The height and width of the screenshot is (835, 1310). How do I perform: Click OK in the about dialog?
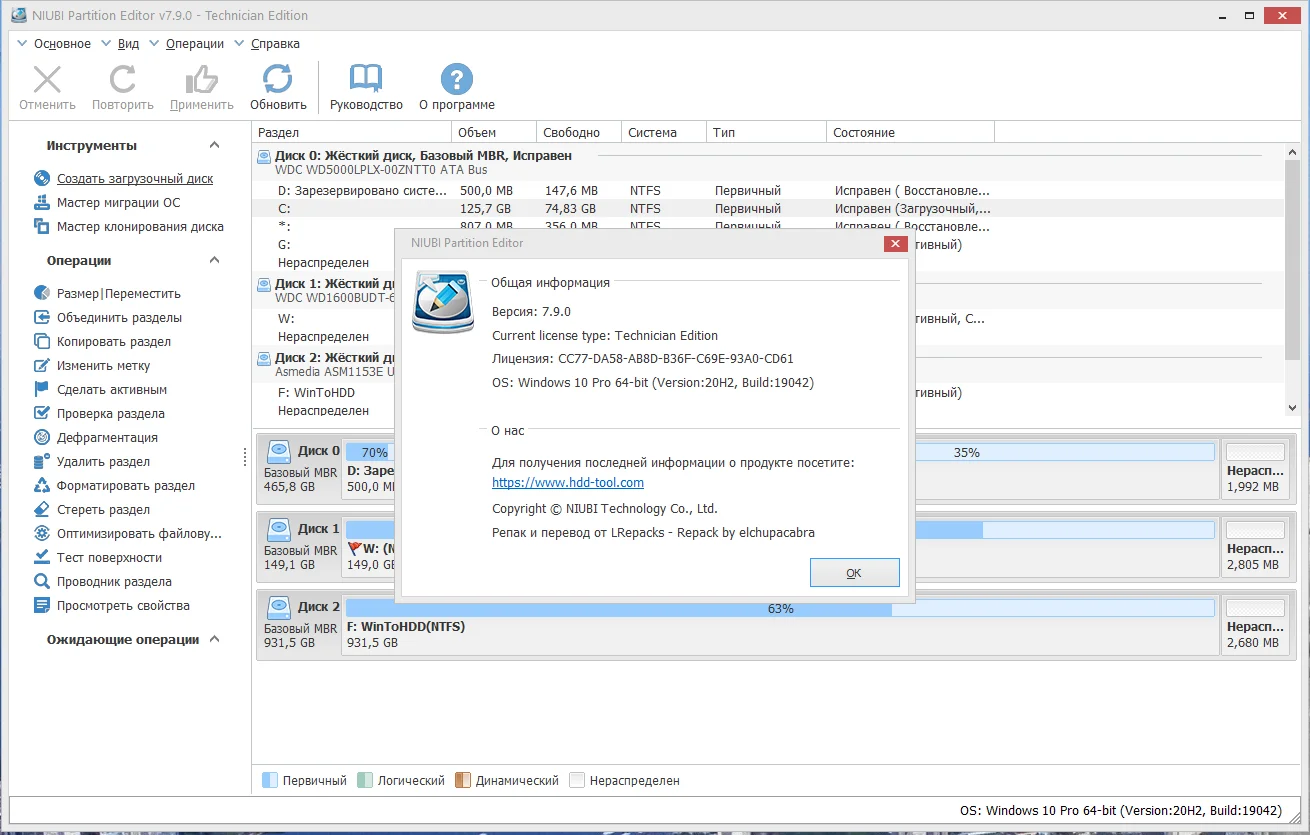point(854,573)
